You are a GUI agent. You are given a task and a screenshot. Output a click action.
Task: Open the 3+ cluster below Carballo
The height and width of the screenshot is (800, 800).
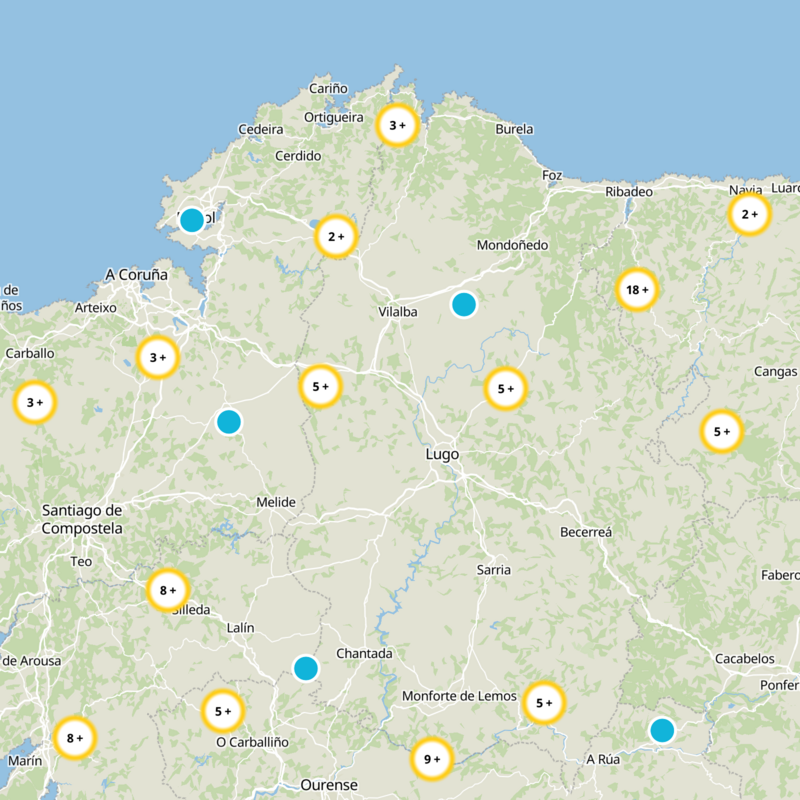pyautogui.click(x=35, y=403)
